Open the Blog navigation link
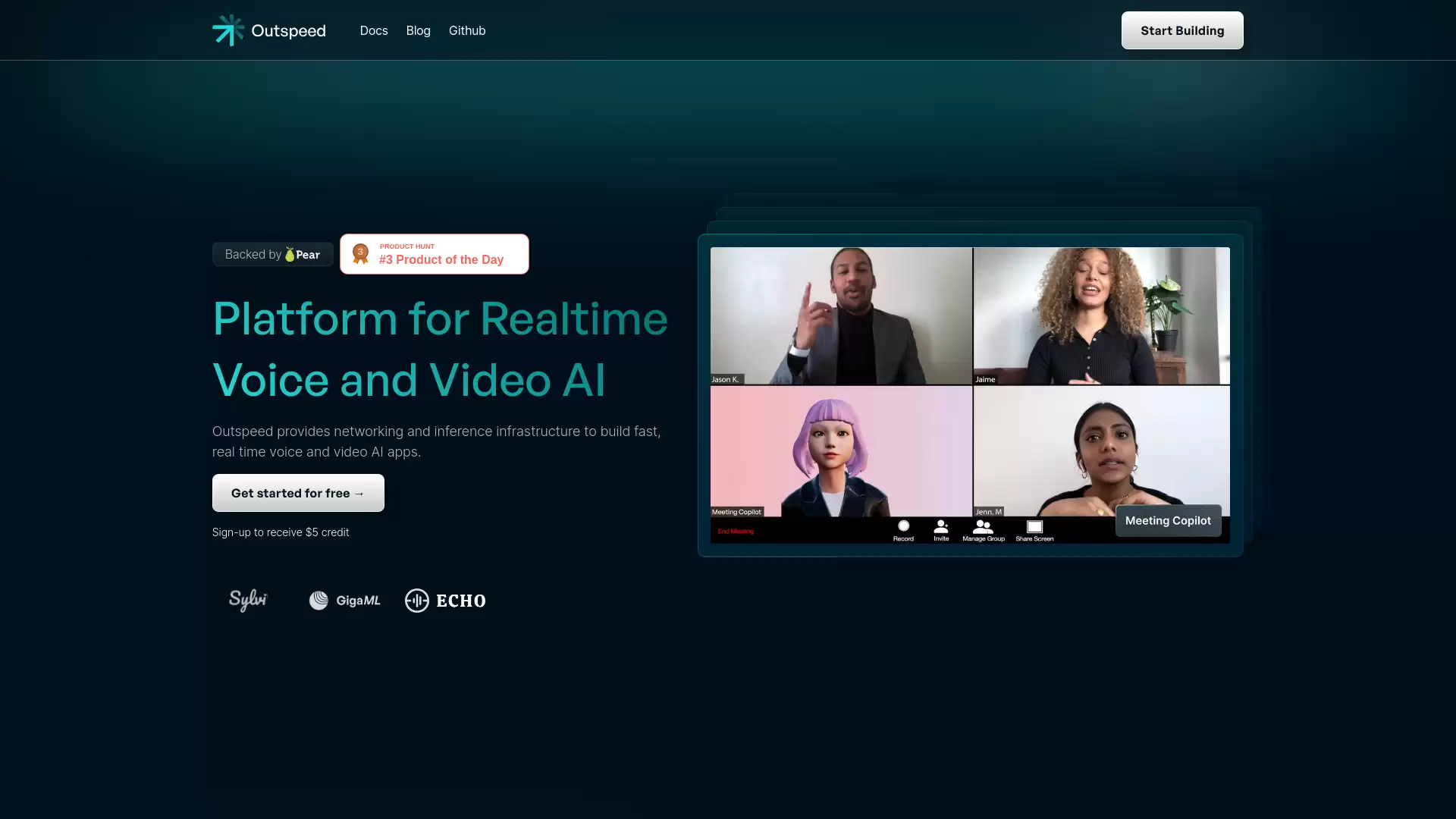This screenshot has width=1456, height=819. pyautogui.click(x=418, y=30)
